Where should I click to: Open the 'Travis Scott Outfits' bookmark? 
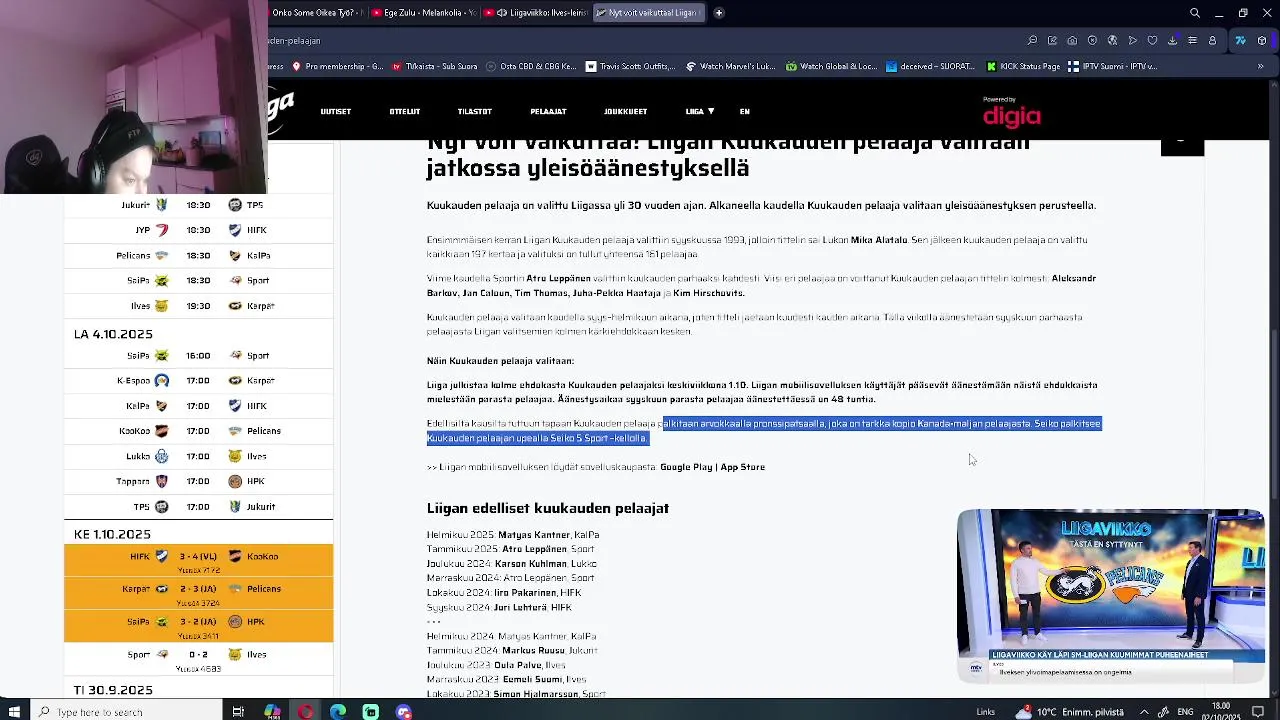[x=630, y=67]
